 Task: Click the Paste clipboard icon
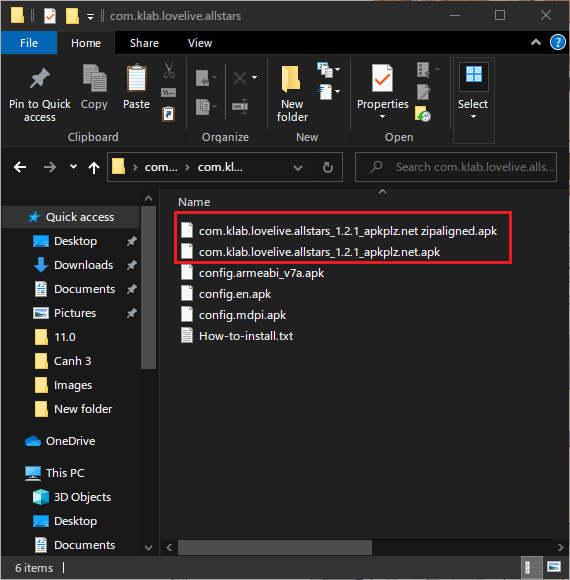pos(136,78)
